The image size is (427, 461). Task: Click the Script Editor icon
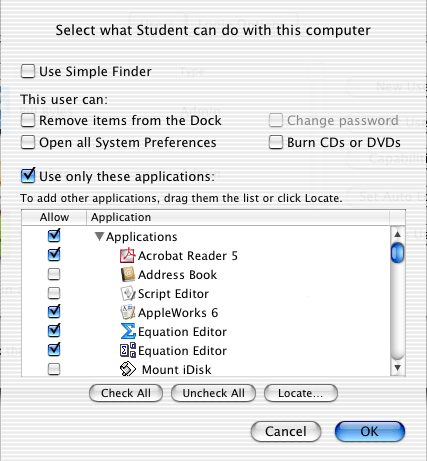tap(128, 293)
